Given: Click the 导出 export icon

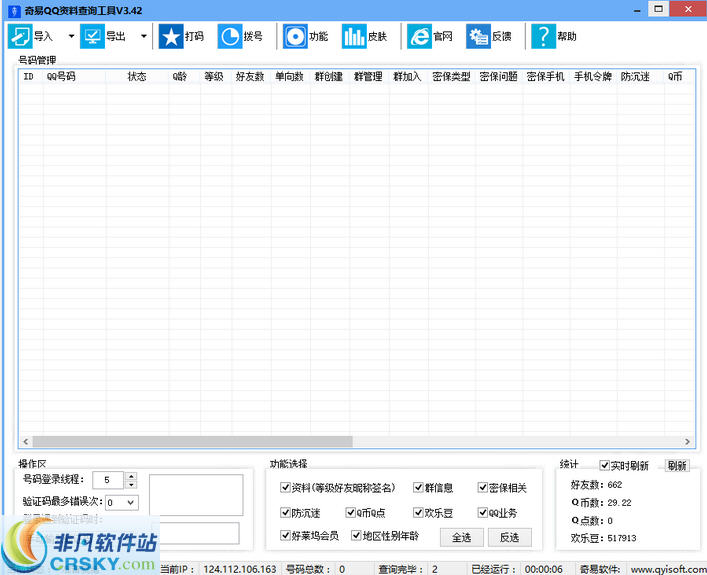Looking at the screenshot, I should (92, 36).
